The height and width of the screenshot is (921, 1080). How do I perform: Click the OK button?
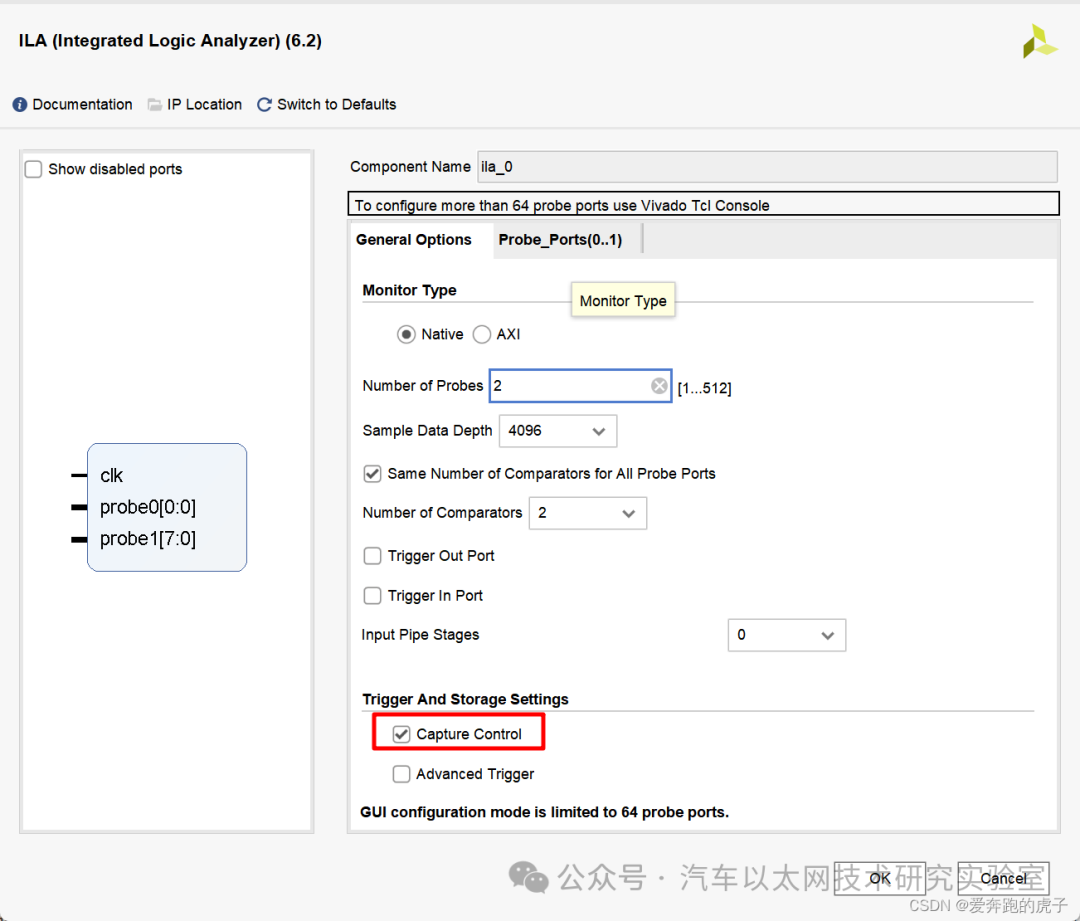880,878
